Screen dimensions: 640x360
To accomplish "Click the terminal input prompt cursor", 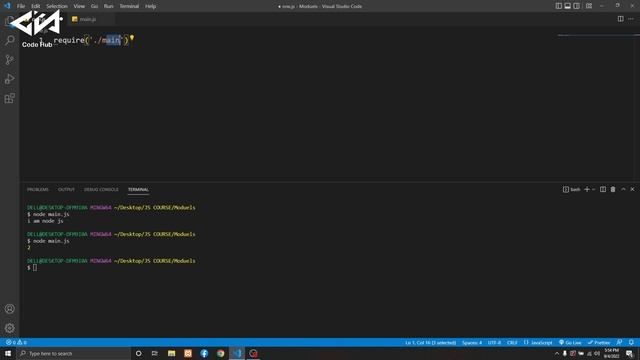I will point(35,267).
